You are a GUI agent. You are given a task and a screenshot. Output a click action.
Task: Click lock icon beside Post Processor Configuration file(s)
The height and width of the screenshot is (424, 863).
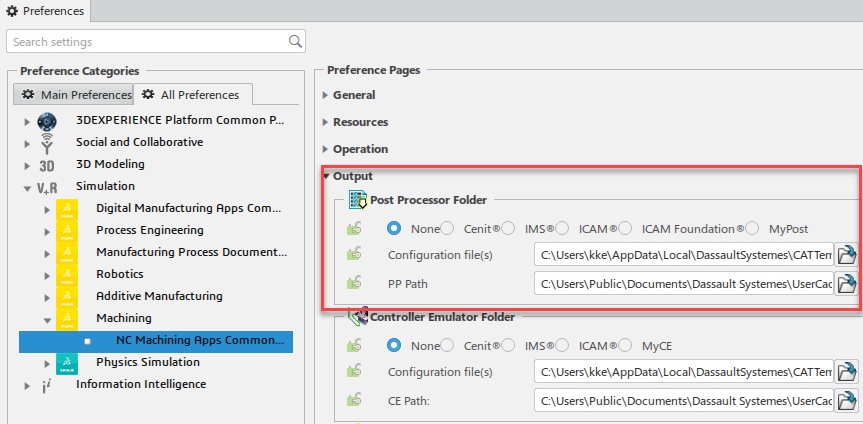pyautogui.click(x=354, y=255)
